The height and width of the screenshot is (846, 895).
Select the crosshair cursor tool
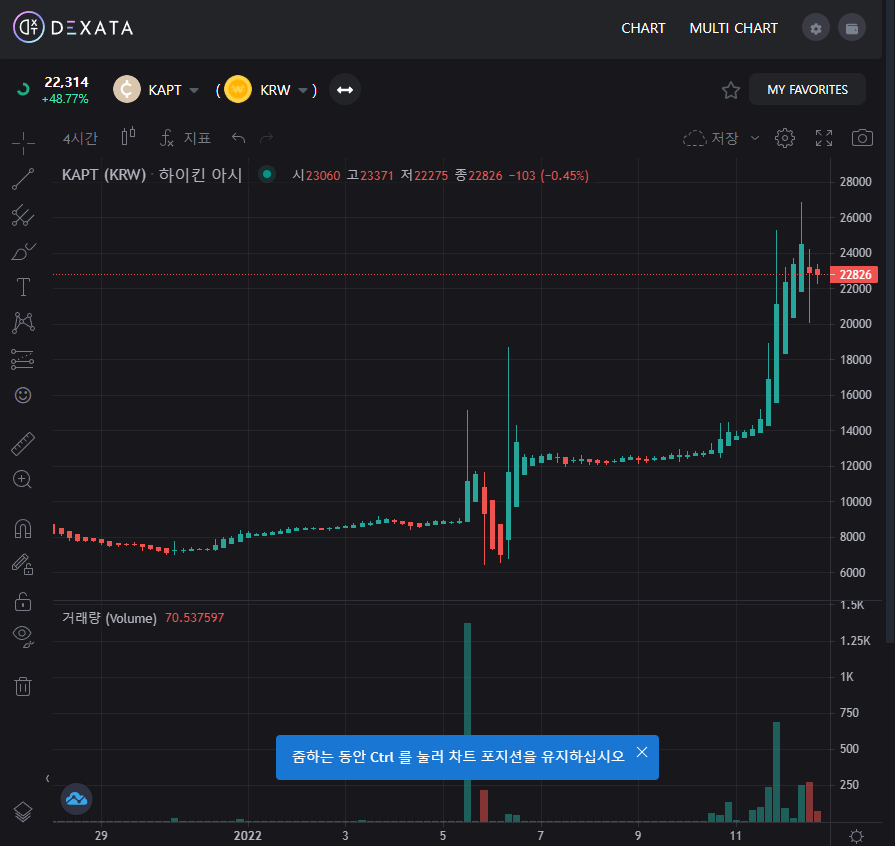point(23,143)
